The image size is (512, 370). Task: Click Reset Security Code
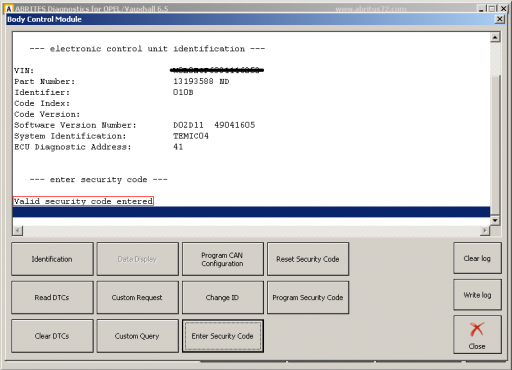(308, 259)
